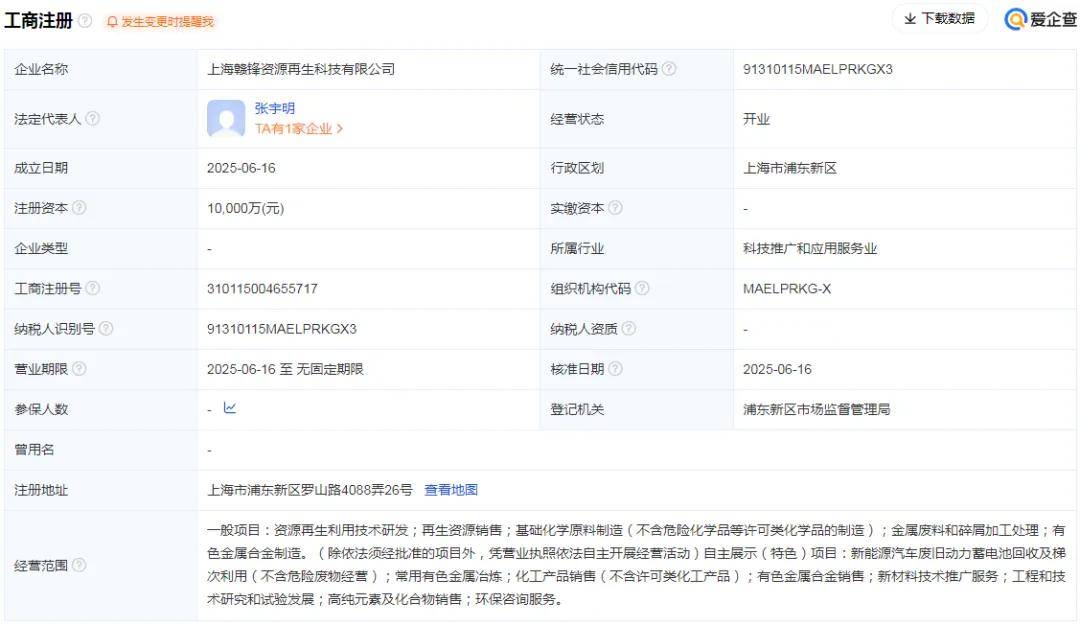The image size is (1080, 625).
Task: Click approval date 2025-06-16 in 核准日期 row
Action: pyautogui.click(x=777, y=369)
